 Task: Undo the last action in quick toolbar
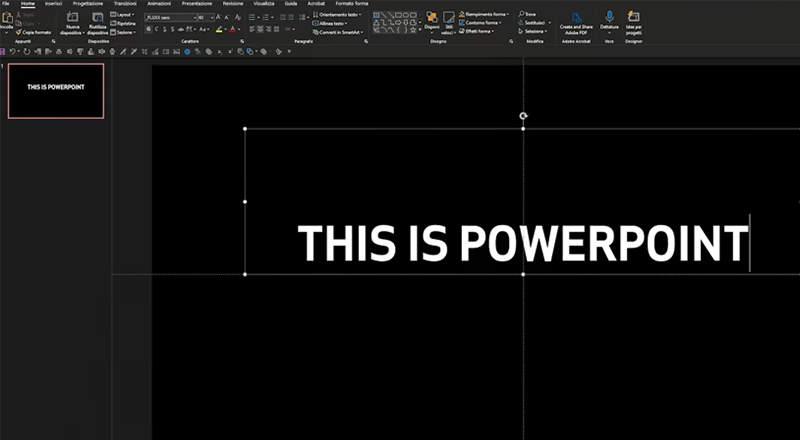(12, 51)
